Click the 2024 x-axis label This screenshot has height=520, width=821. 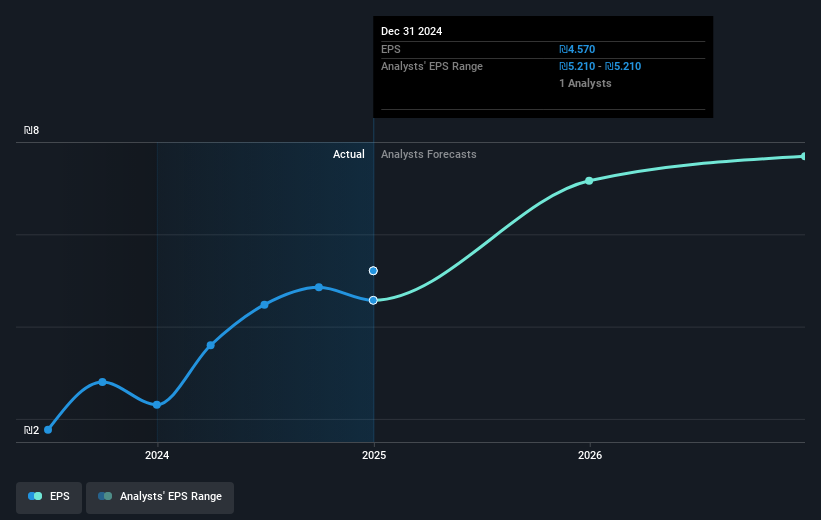tap(157, 455)
